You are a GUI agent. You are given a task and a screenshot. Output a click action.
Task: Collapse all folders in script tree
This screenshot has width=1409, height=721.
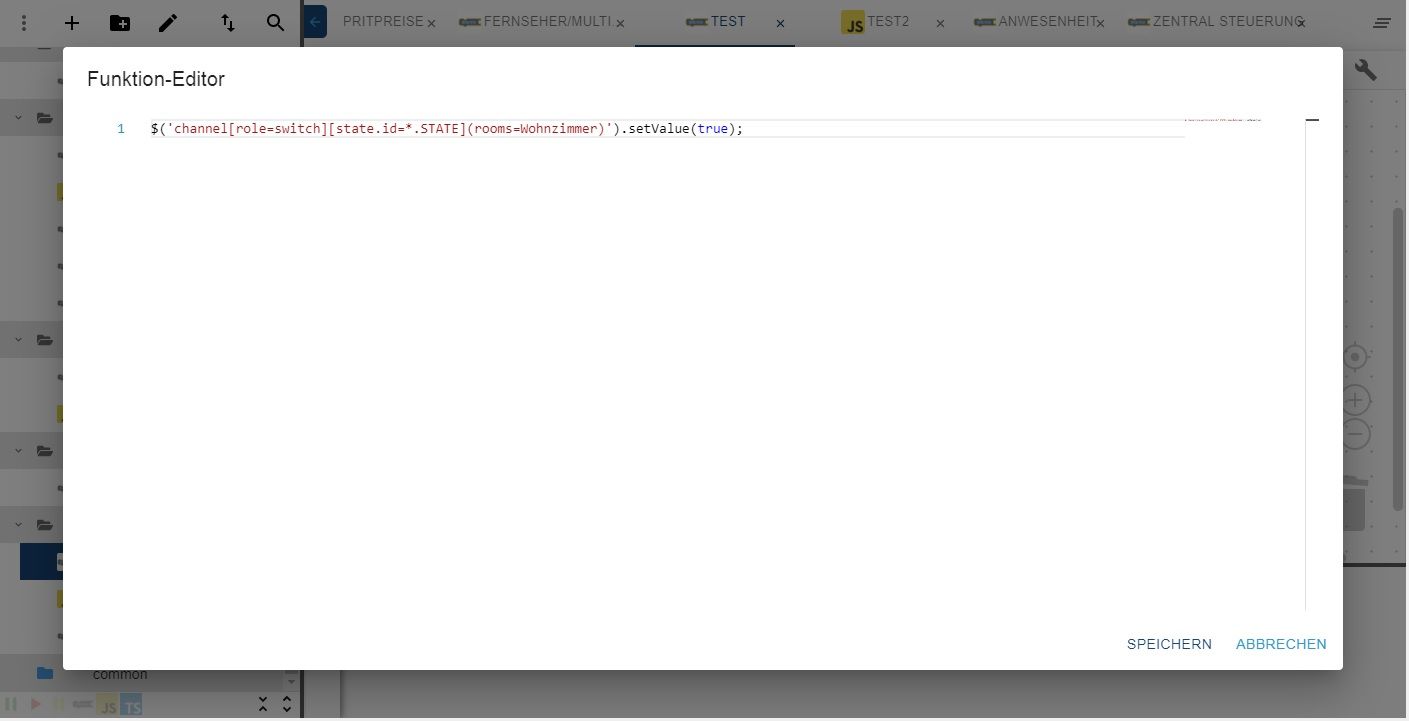point(263,704)
